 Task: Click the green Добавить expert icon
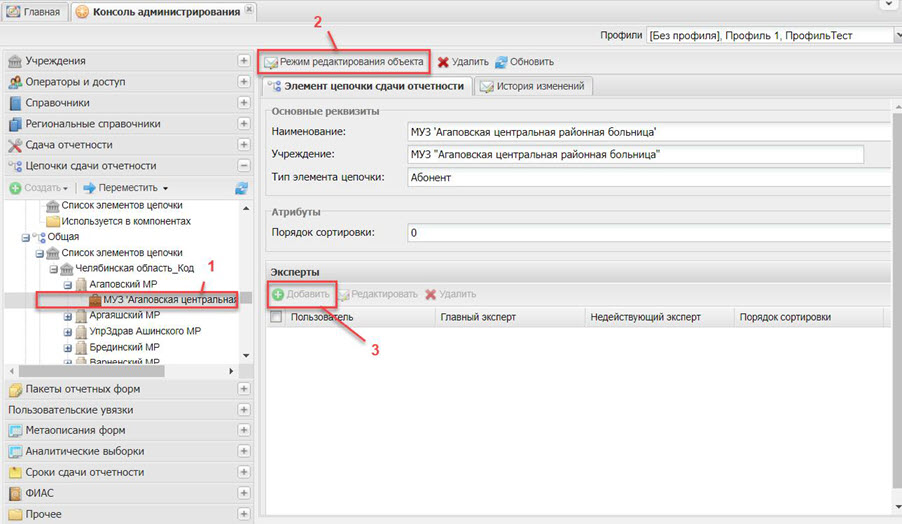(277, 294)
